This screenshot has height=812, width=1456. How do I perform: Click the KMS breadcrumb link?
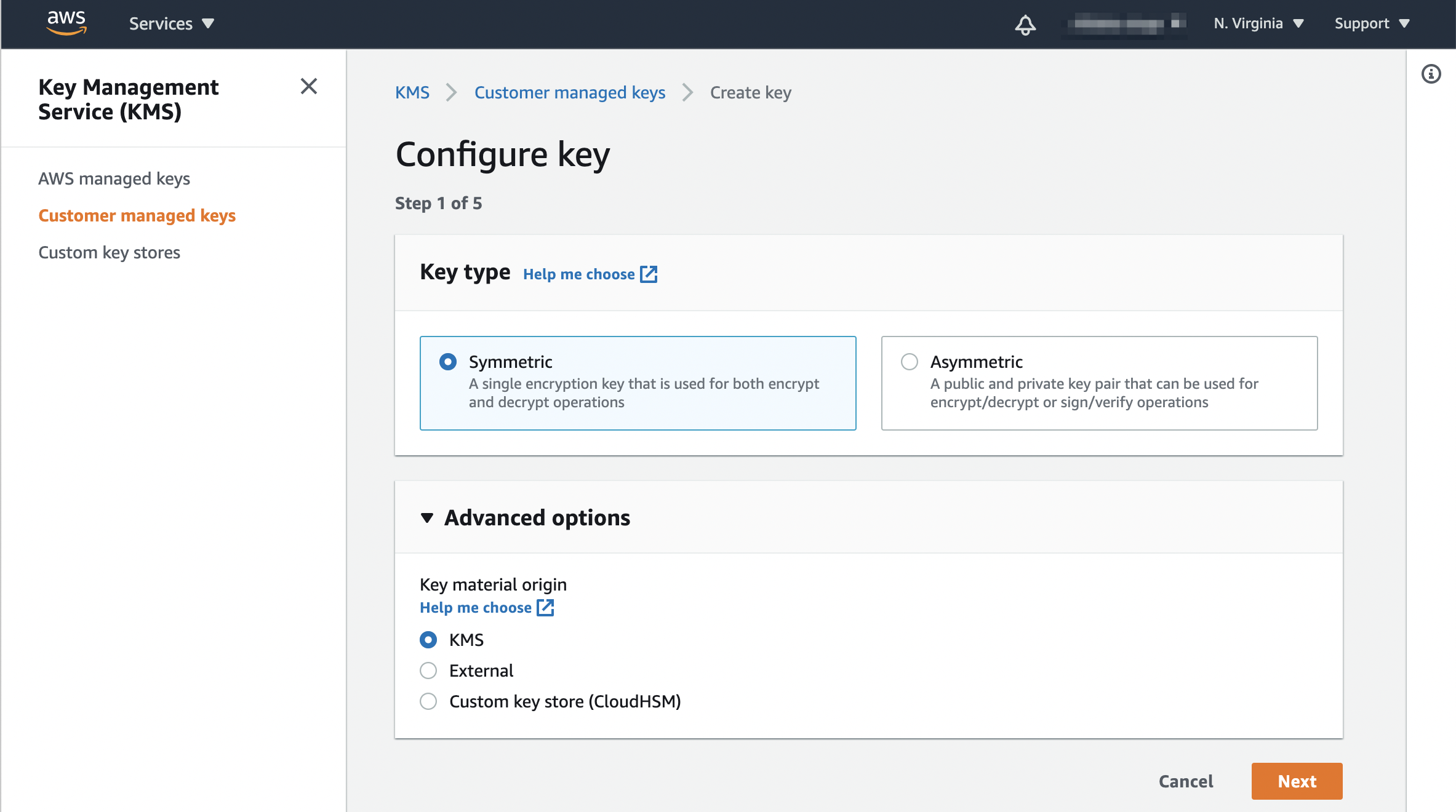(x=412, y=92)
